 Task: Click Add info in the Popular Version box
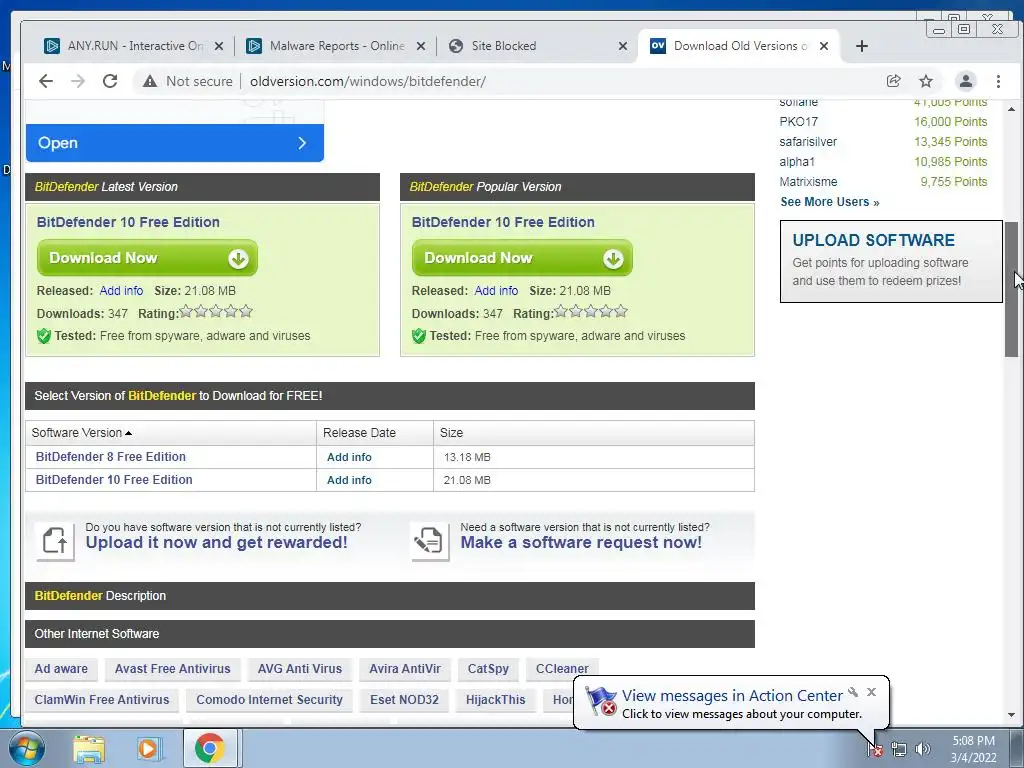(496, 291)
